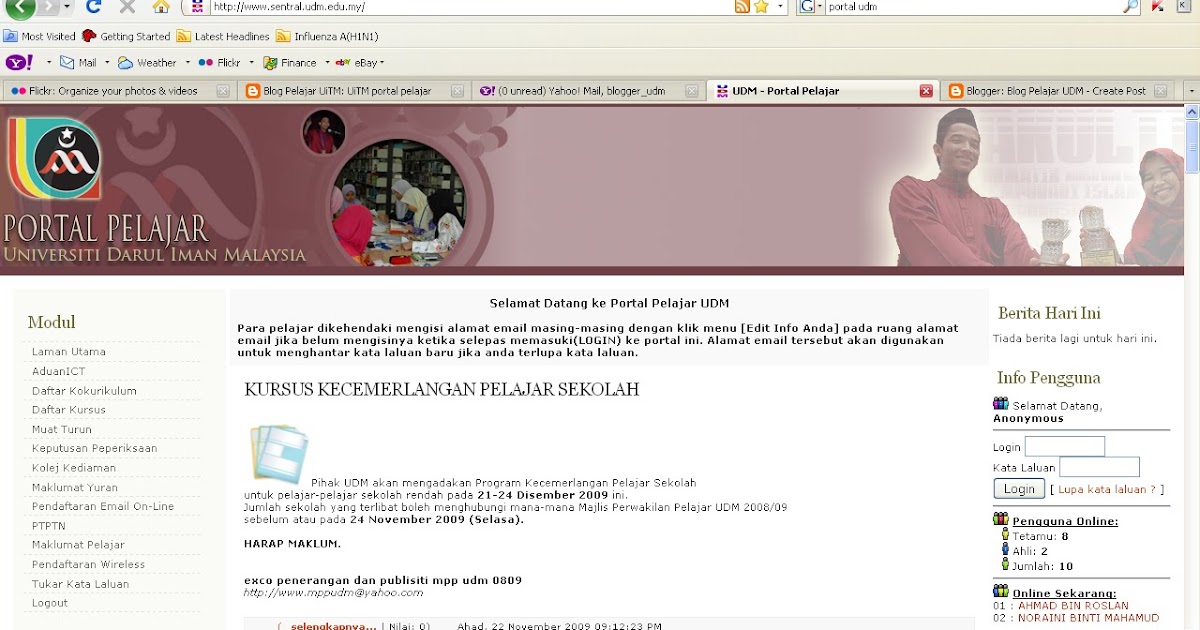Select the UDM - Portal Pelajar tab

tap(822, 90)
